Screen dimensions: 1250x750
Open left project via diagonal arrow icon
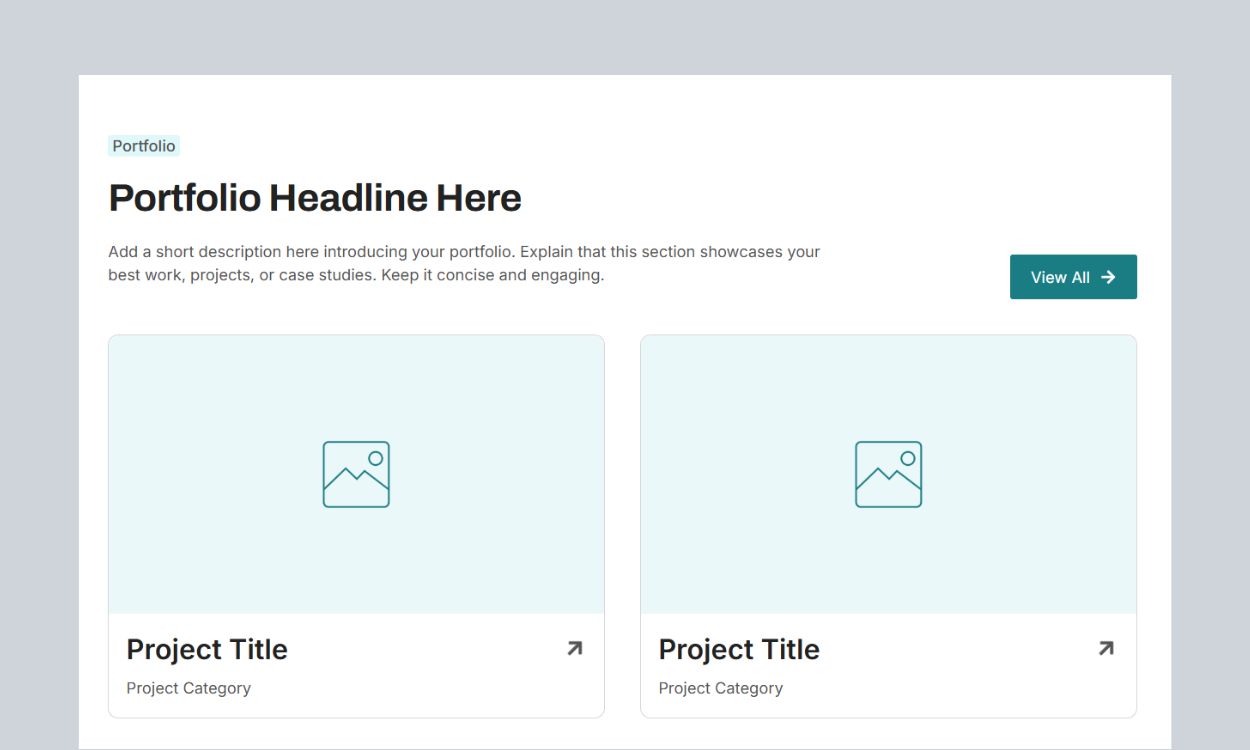coord(574,649)
